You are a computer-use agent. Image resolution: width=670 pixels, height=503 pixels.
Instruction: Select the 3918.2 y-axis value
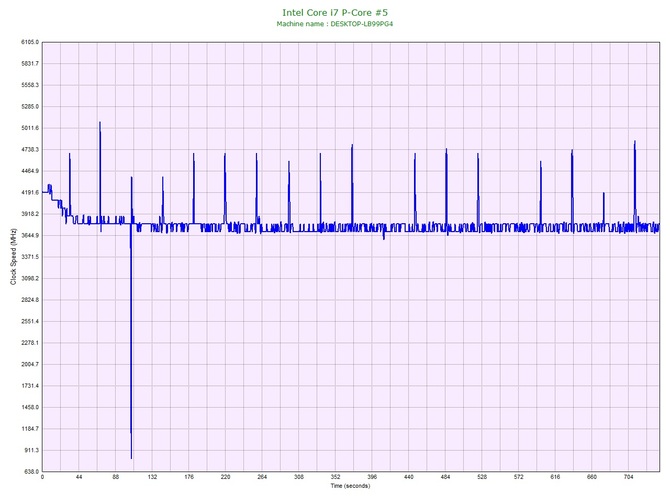tap(30, 214)
